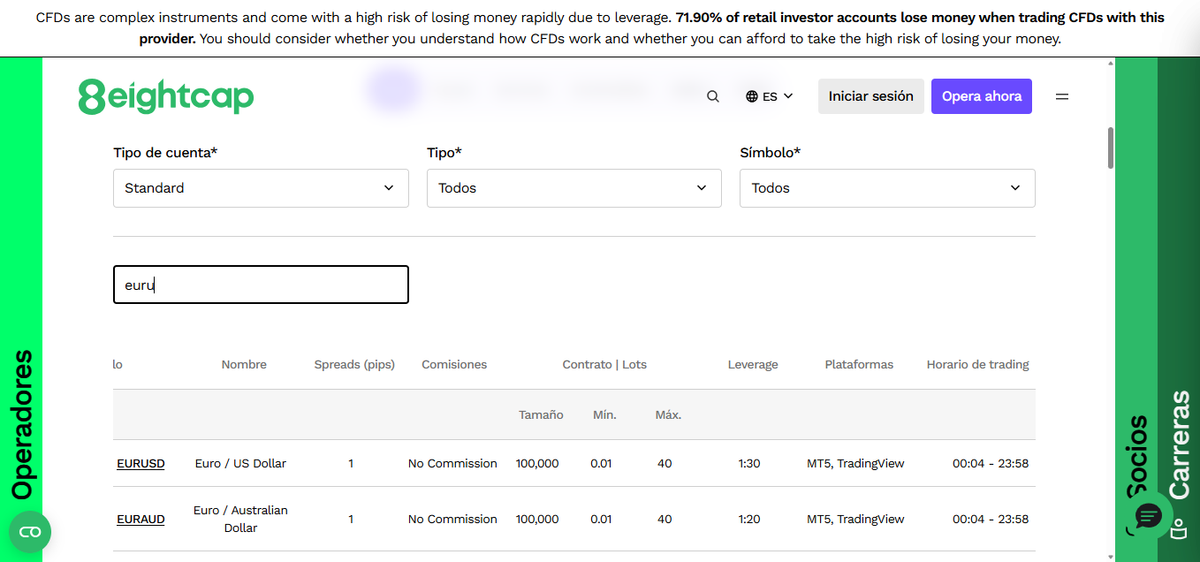This screenshot has width=1200, height=562.
Task: Click the Nombre column header
Action: [244, 365]
